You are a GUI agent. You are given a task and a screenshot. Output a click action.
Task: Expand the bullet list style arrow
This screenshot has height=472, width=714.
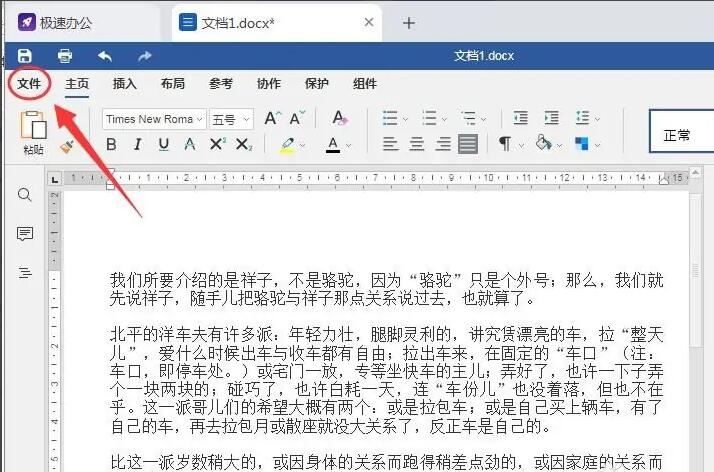[405, 119]
